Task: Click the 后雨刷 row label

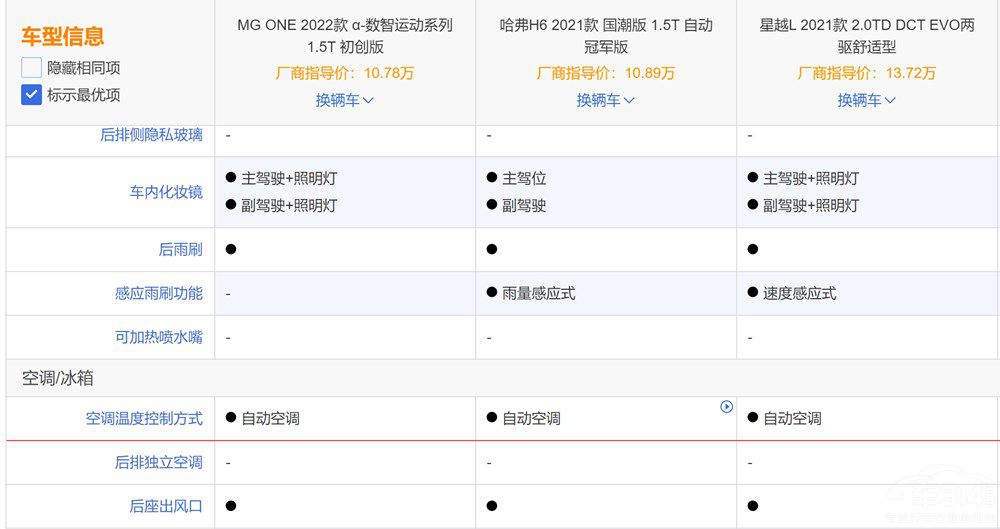Action: [x=180, y=249]
